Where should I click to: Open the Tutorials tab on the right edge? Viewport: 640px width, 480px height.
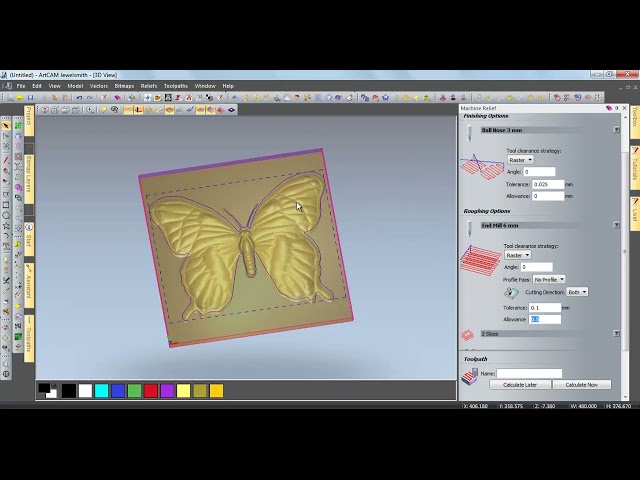coord(635,169)
